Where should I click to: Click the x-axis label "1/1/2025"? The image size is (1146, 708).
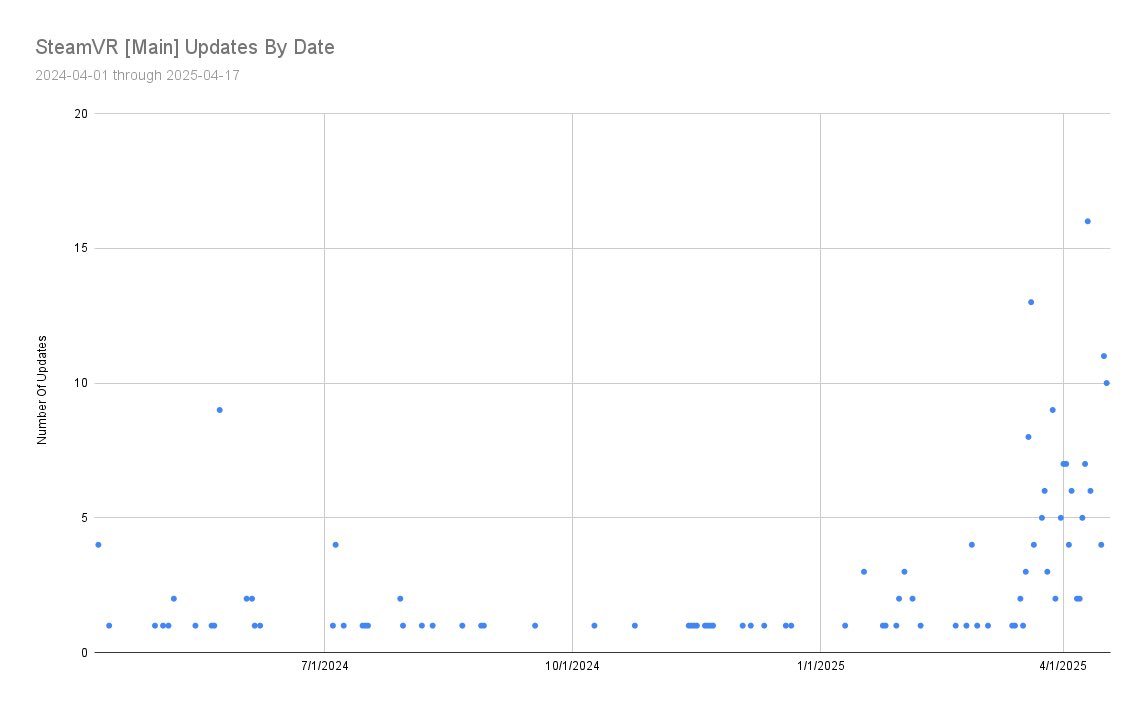820,667
